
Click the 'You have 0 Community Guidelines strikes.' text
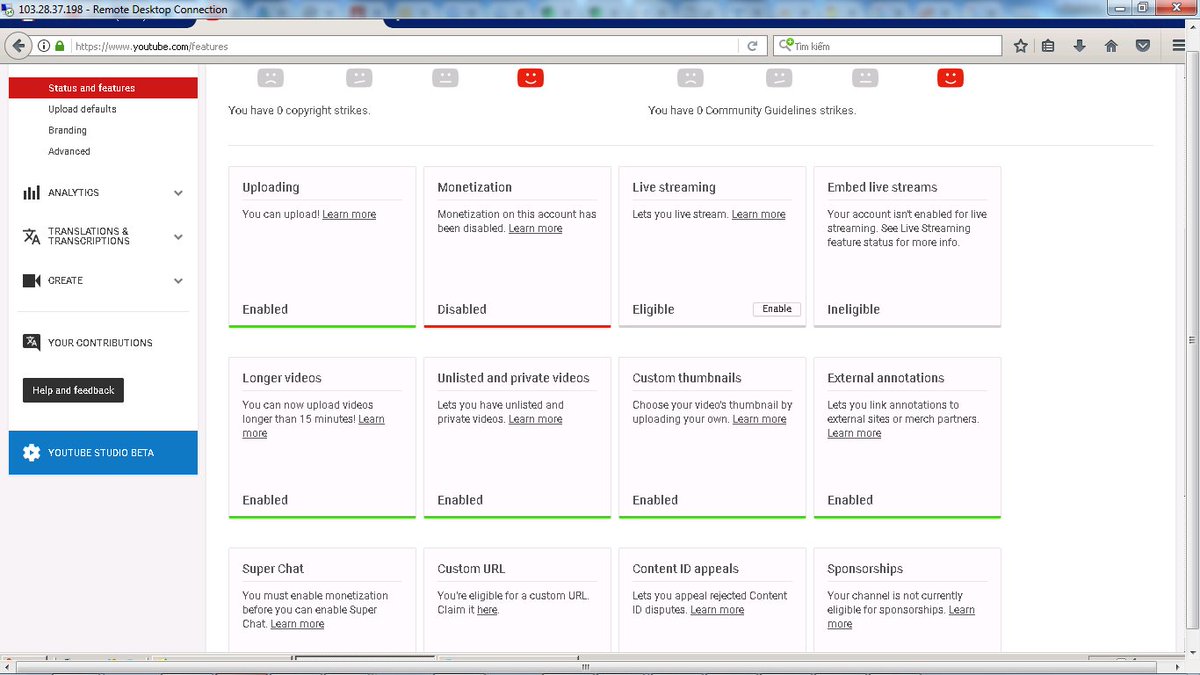[752, 110]
